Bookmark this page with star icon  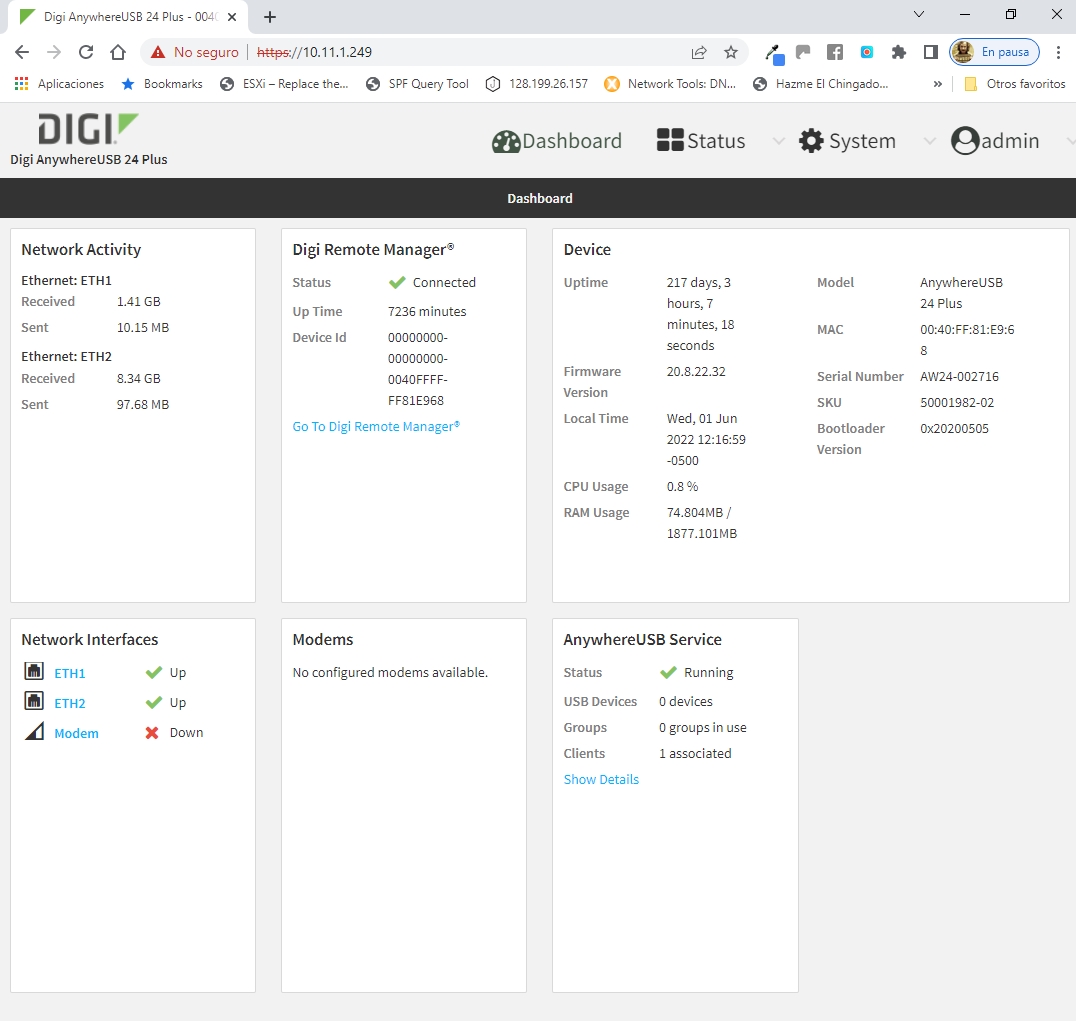(731, 52)
